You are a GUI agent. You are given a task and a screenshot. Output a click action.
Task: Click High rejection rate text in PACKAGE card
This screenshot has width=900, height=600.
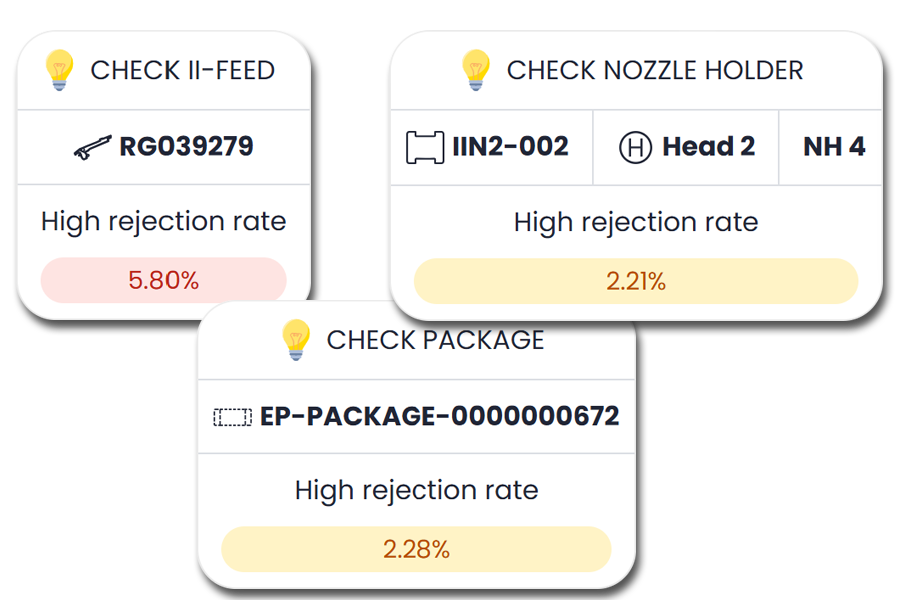coord(416,490)
